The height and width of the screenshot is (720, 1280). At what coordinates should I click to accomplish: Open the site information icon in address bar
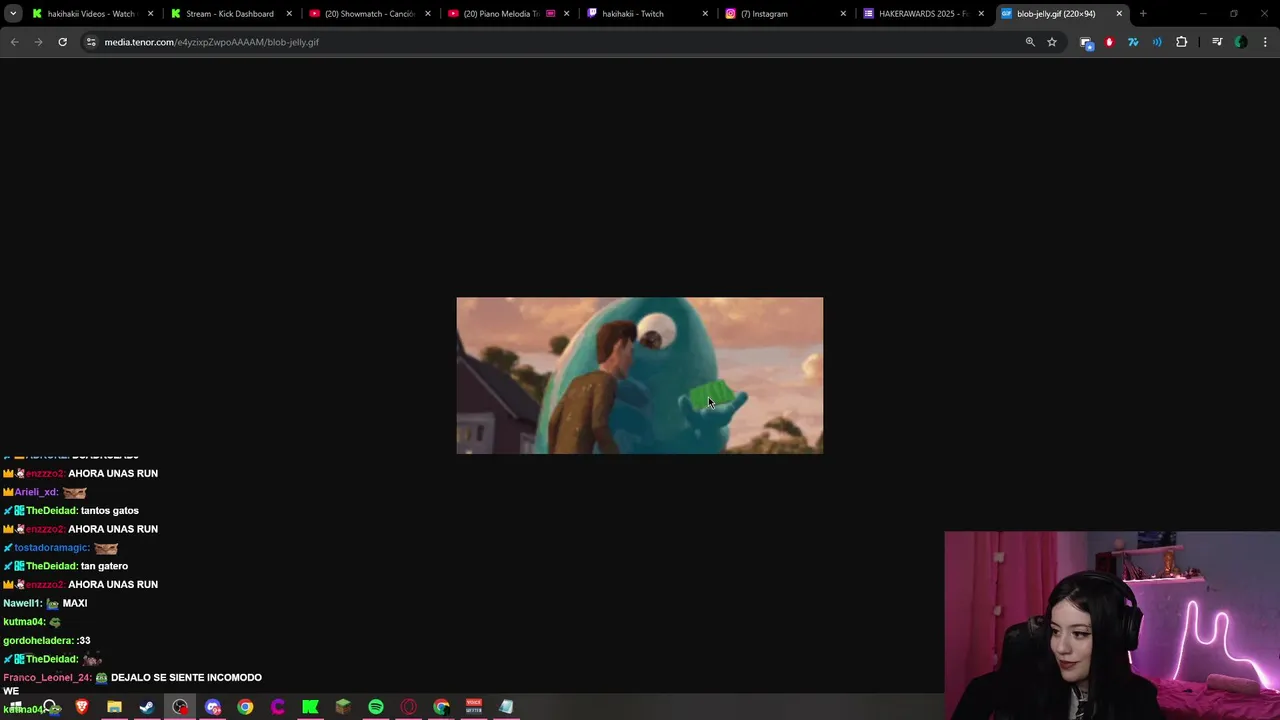pos(91,42)
